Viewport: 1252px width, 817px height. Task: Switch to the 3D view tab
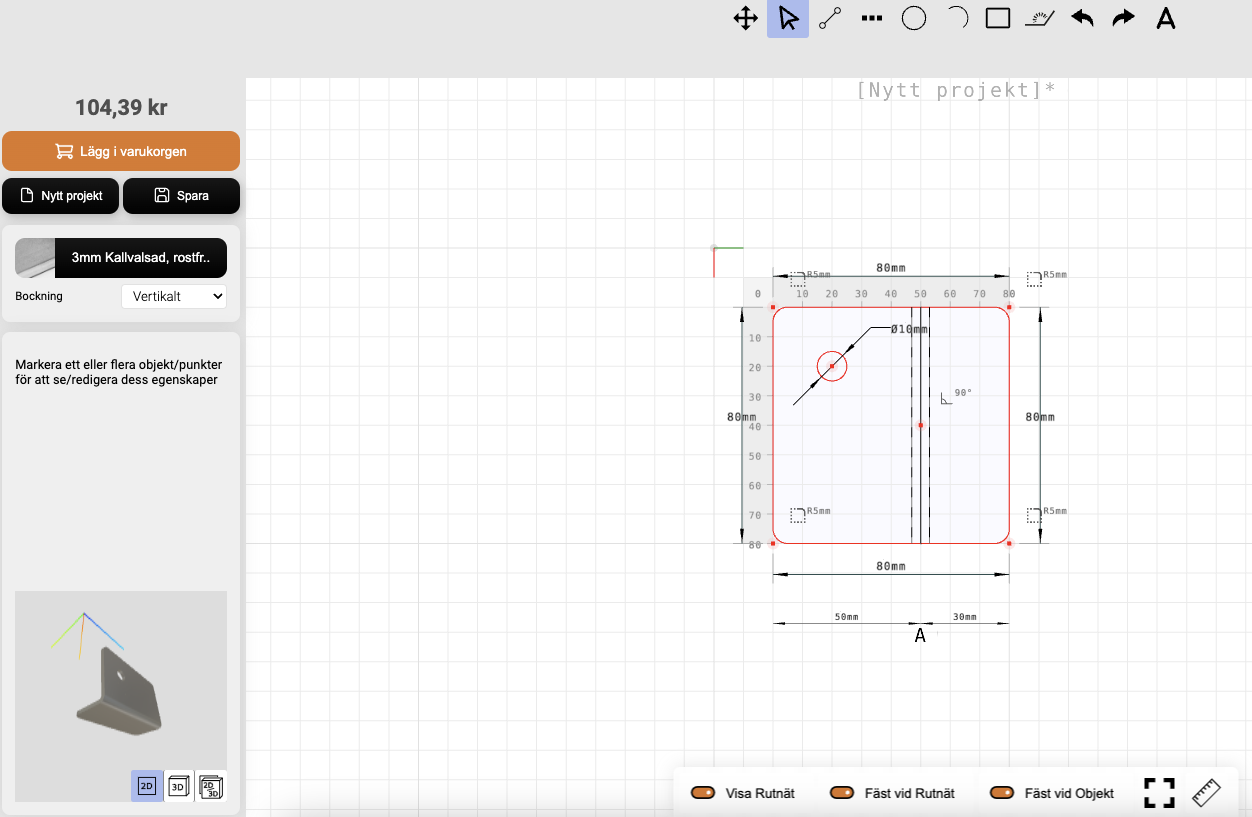(178, 787)
